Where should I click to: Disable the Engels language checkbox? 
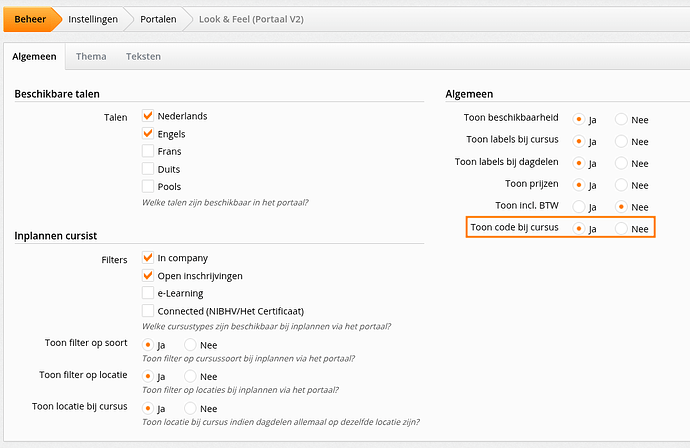coord(148,134)
